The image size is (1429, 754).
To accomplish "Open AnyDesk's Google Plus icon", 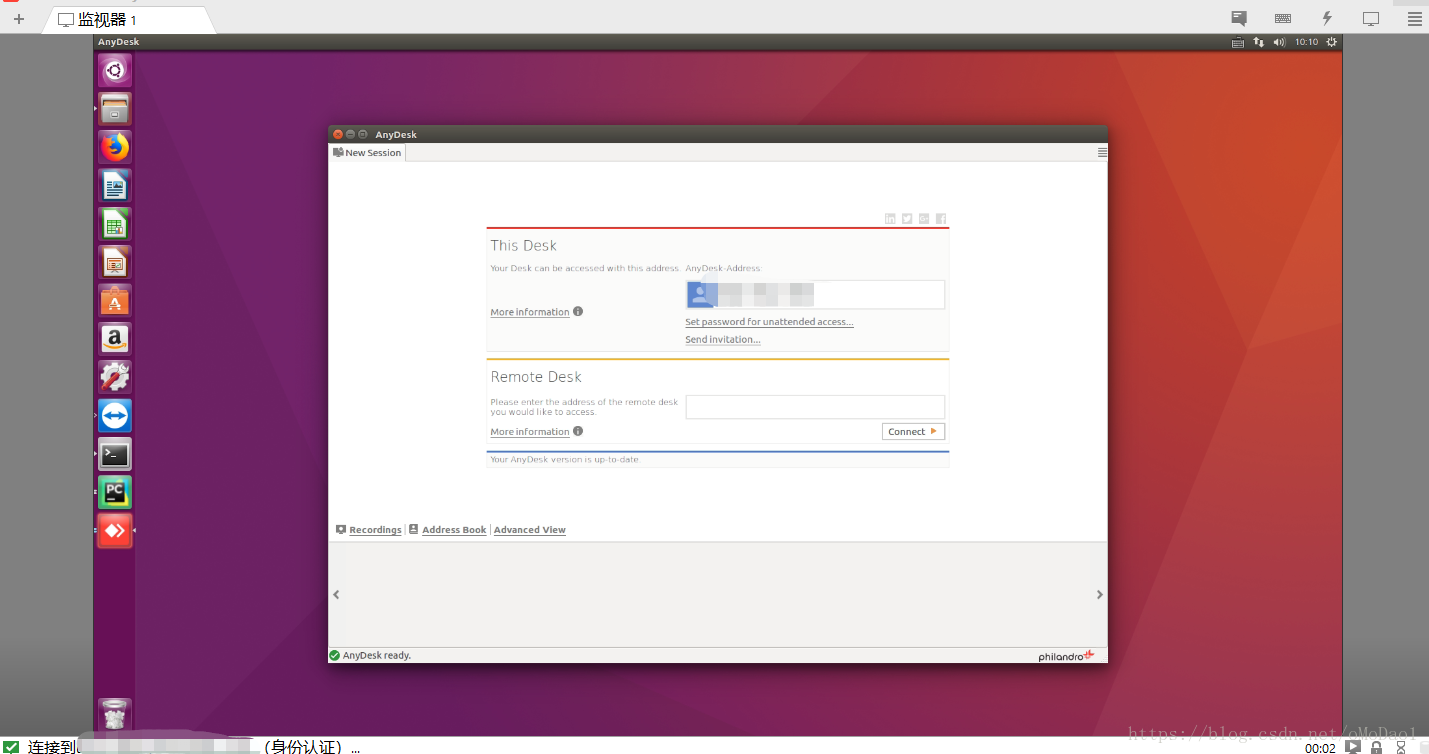I will 924,219.
